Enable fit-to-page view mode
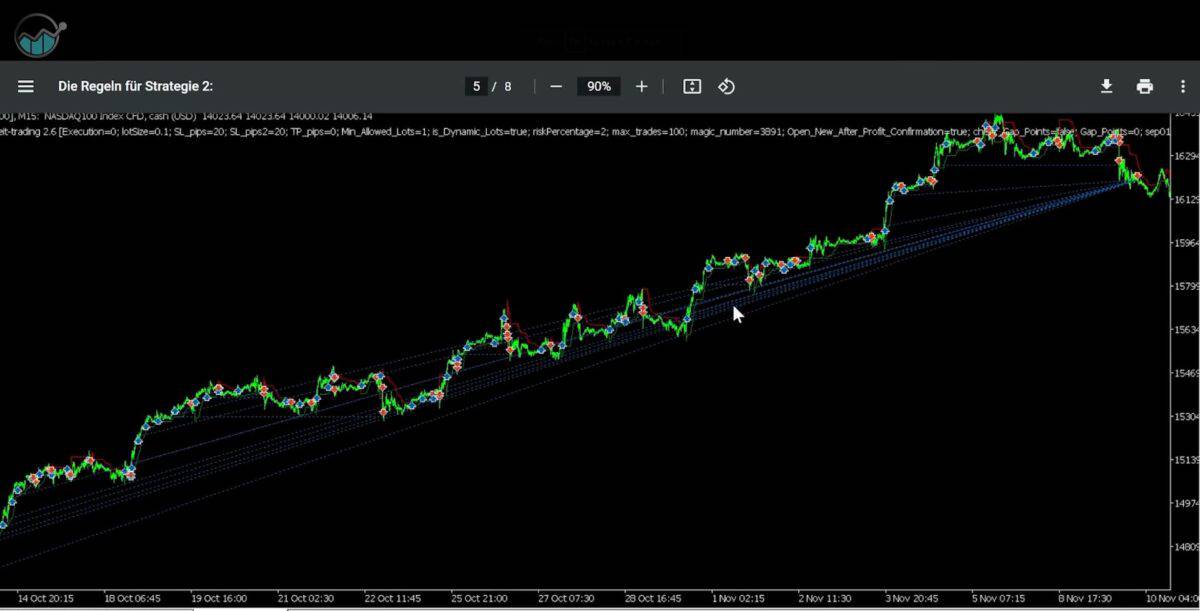Image resolution: width=1200 pixels, height=611 pixels. 691,86
